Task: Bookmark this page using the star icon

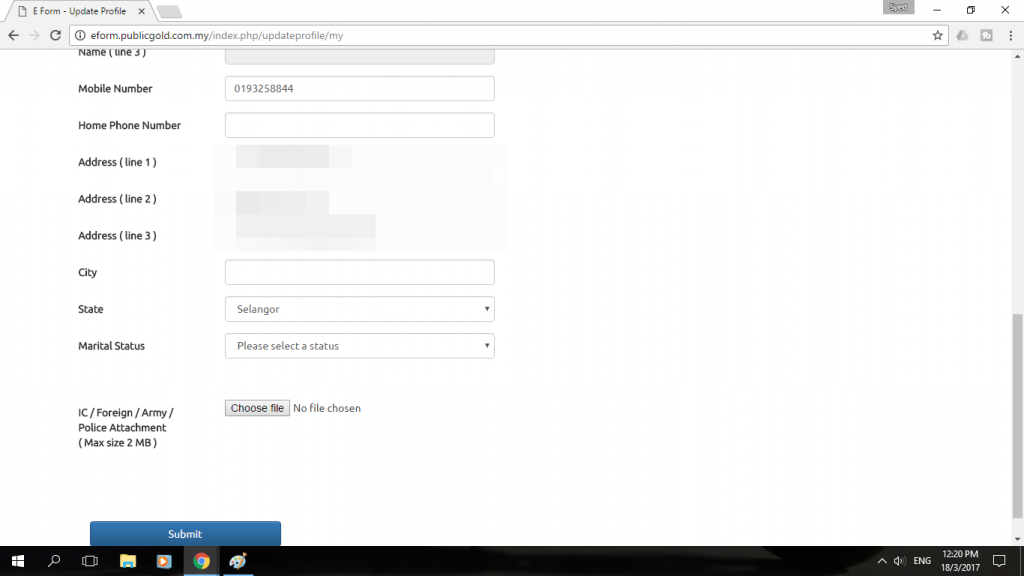Action: 937,35
